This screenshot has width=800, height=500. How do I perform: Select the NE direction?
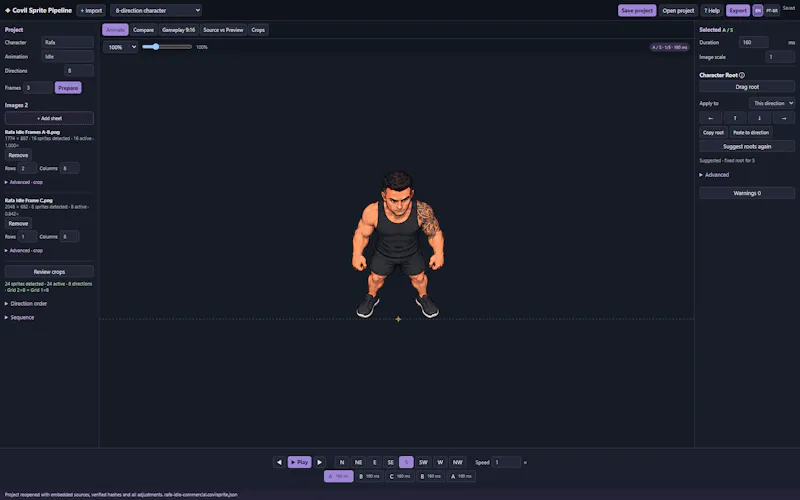click(x=358, y=462)
